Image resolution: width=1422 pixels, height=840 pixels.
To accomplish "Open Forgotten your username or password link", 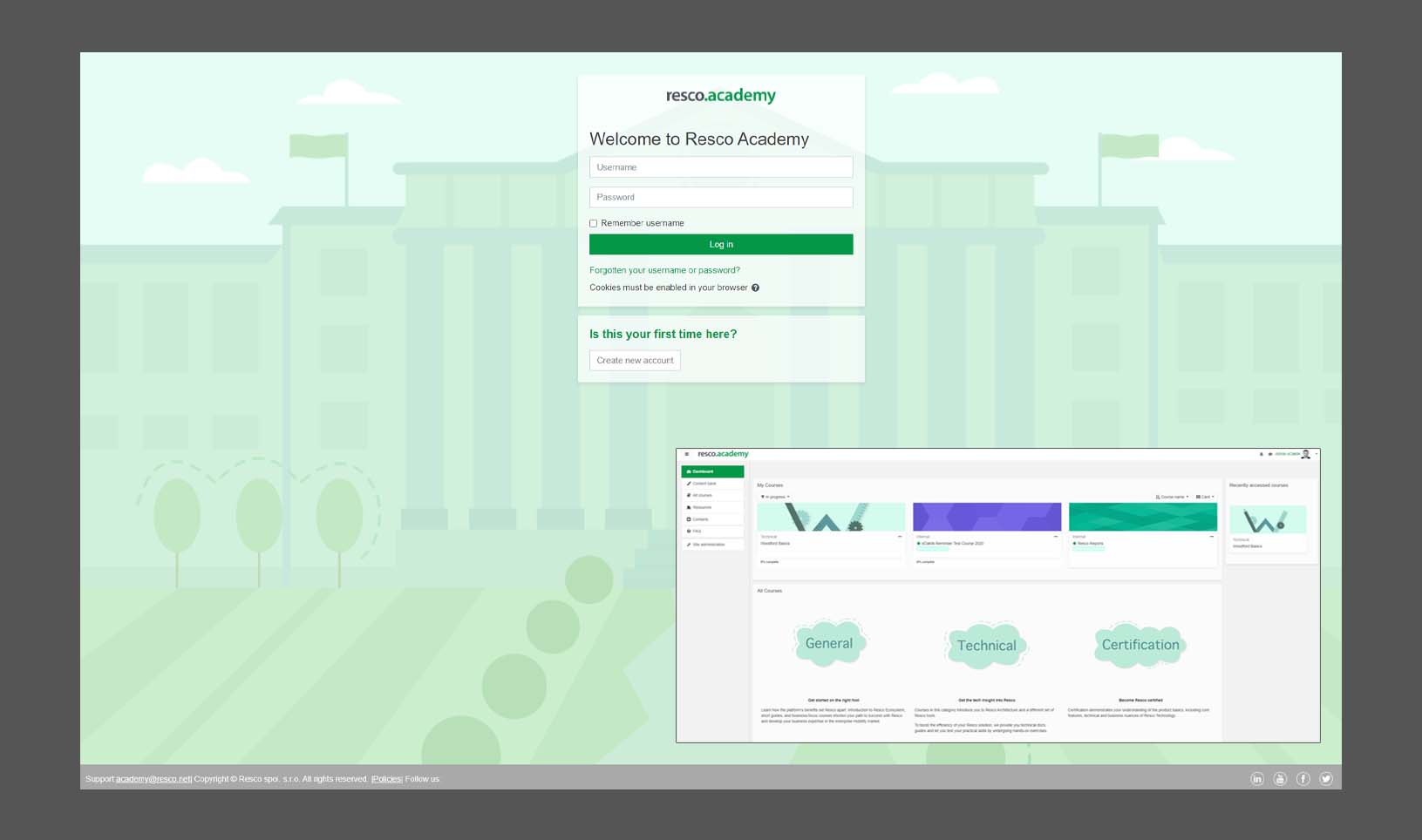I will pyautogui.click(x=664, y=270).
